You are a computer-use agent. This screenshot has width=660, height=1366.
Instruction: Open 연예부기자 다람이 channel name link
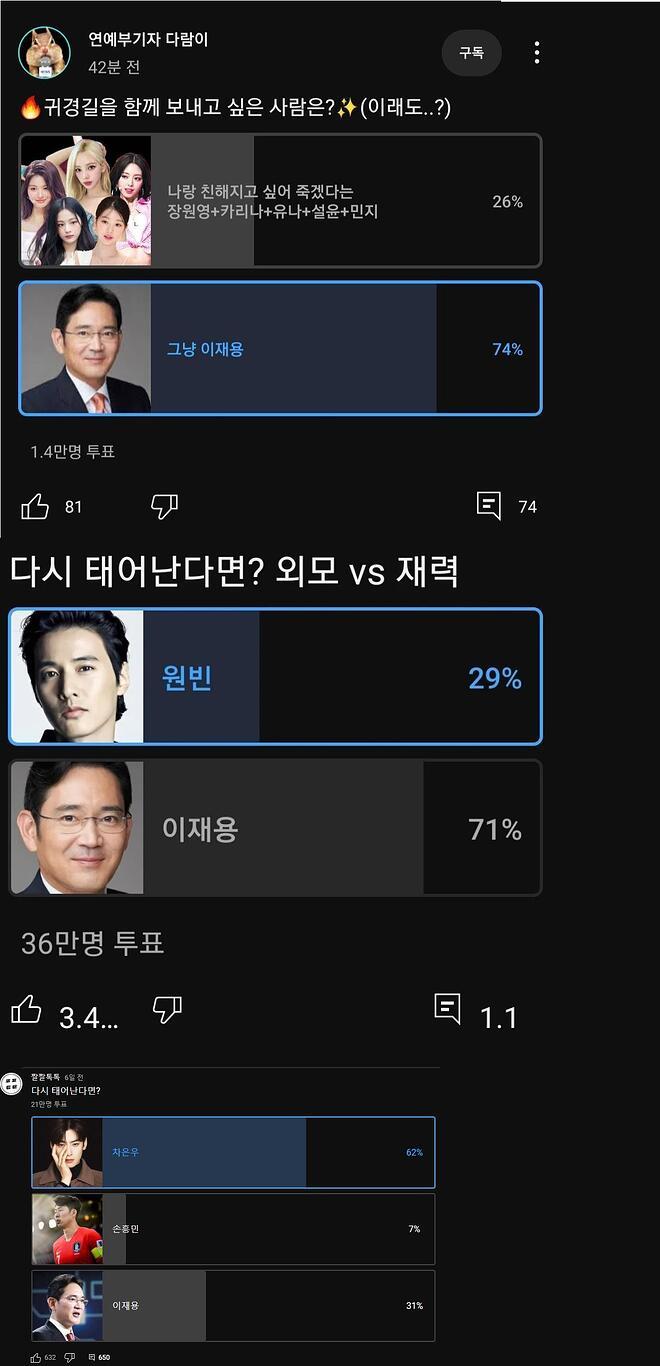pyautogui.click(x=148, y=41)
